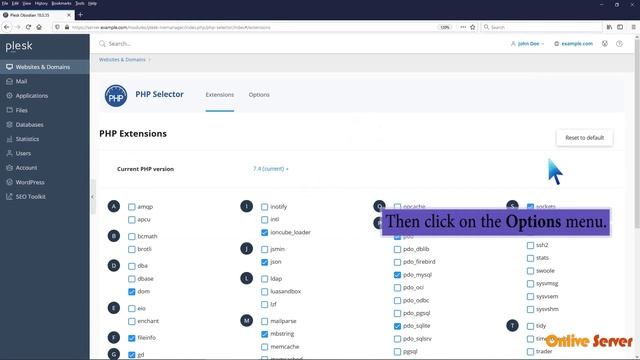This screenshot has height=360, width=640.
Task: Reload the page with the refresh icon
Action: [28, 27]
